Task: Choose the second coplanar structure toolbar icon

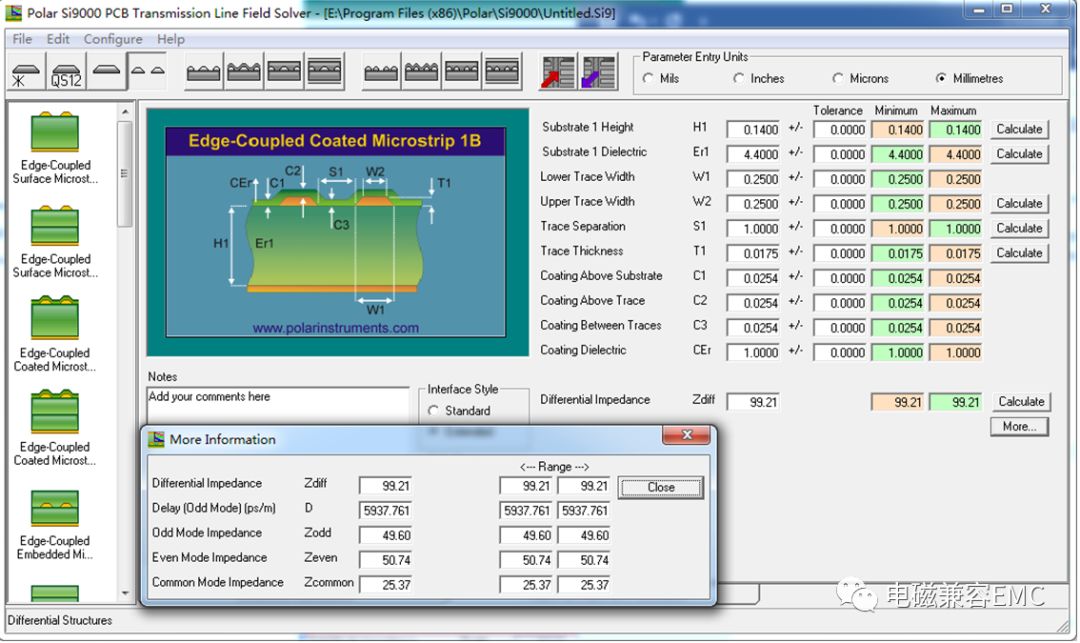Action: pos(244,72)
